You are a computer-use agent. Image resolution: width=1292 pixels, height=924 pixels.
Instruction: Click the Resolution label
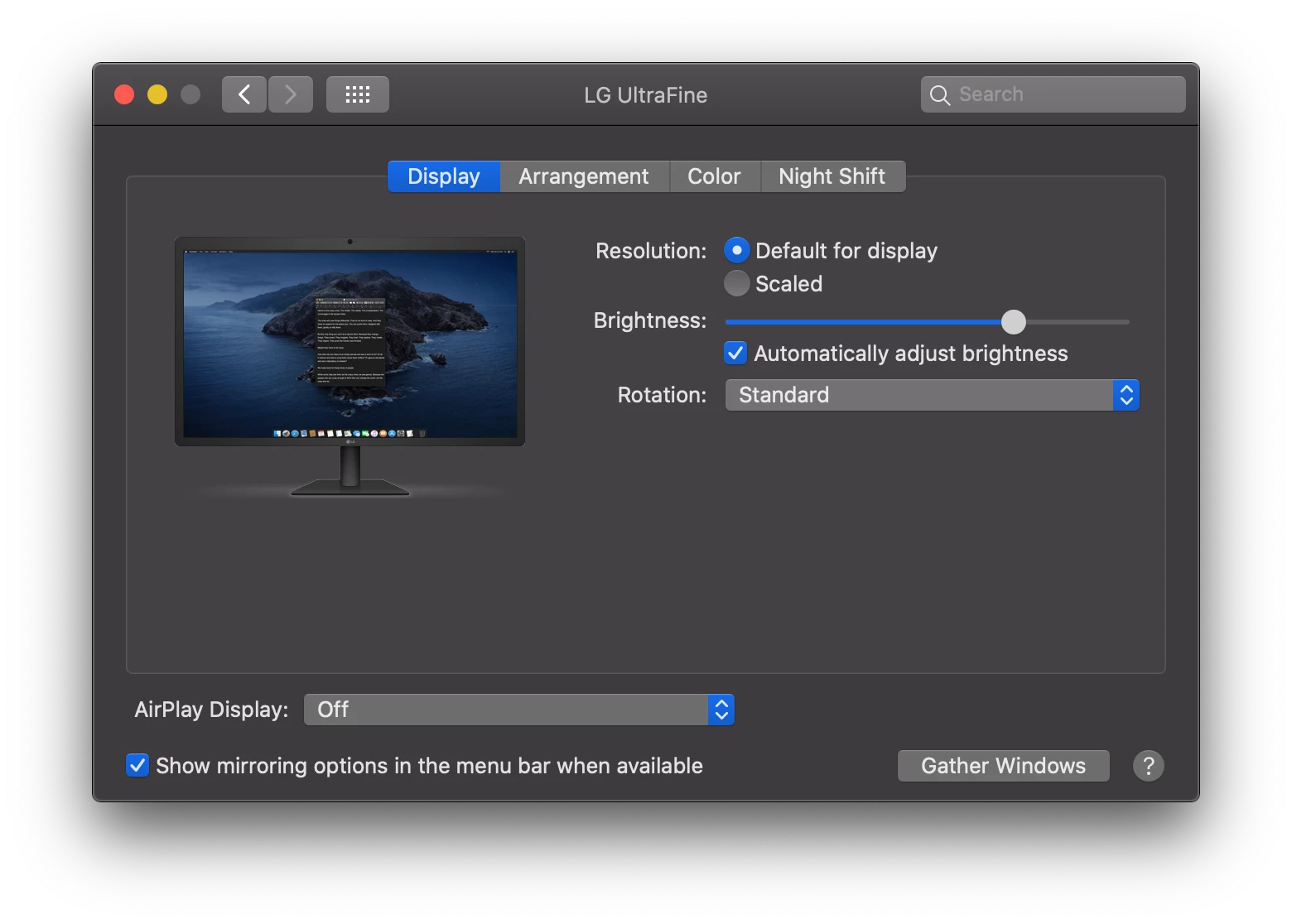tap(651, 251)
